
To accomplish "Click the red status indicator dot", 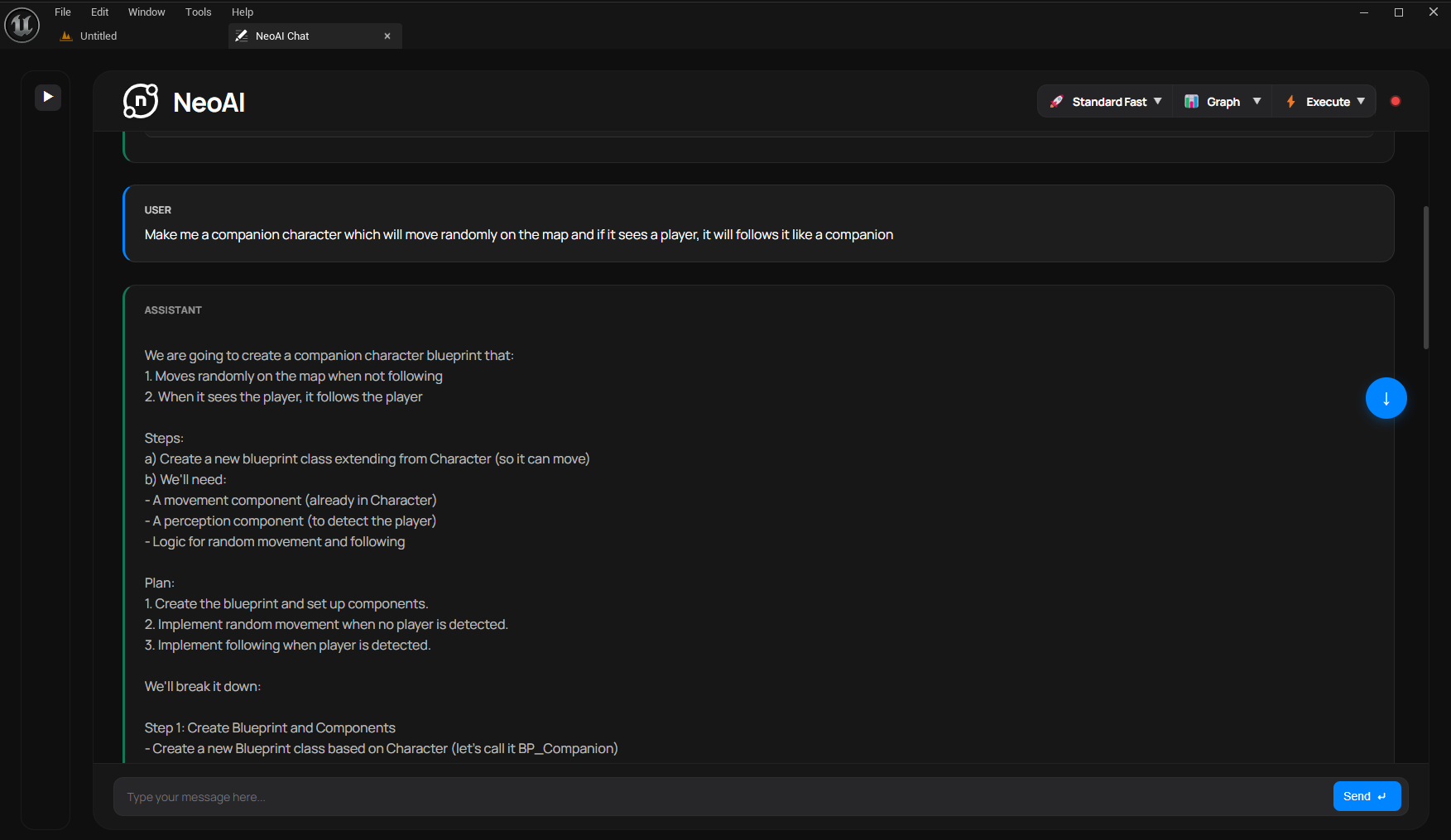I will point(1396,101).
